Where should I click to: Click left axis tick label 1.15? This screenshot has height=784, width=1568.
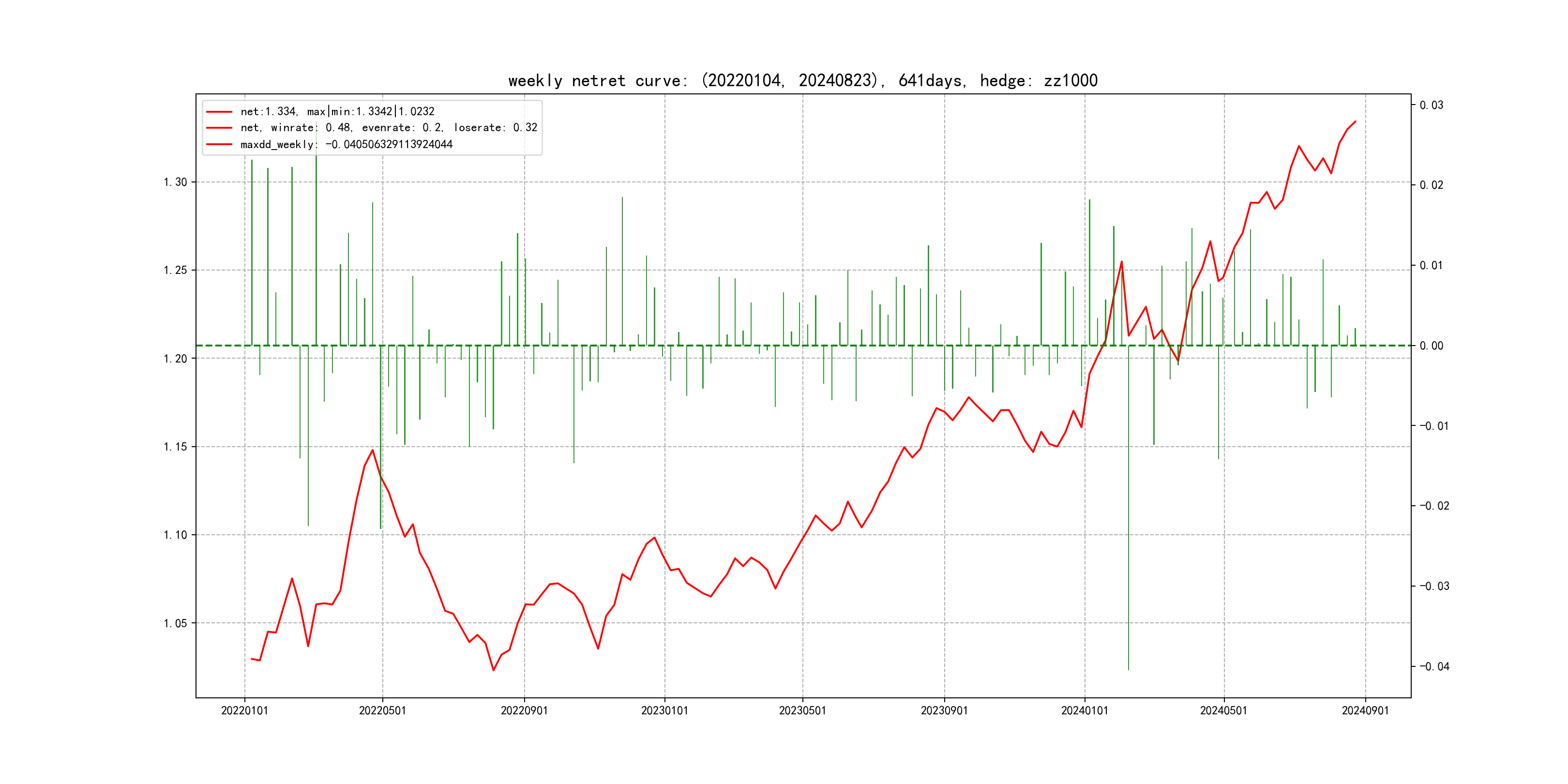pyautogui.click(x=175, y=447)
